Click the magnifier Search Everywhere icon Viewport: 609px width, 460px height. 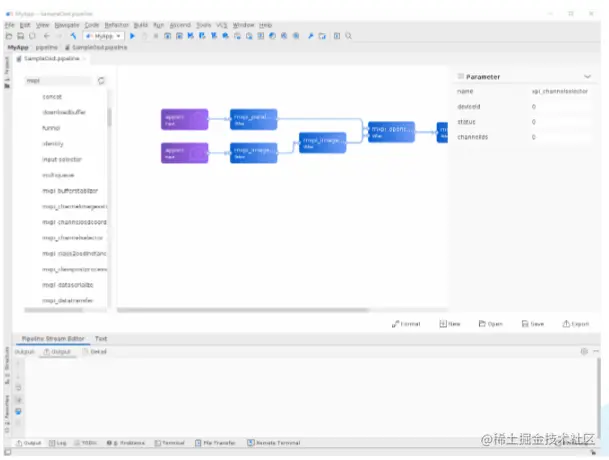pyautogui.click(x=348, y=36)
